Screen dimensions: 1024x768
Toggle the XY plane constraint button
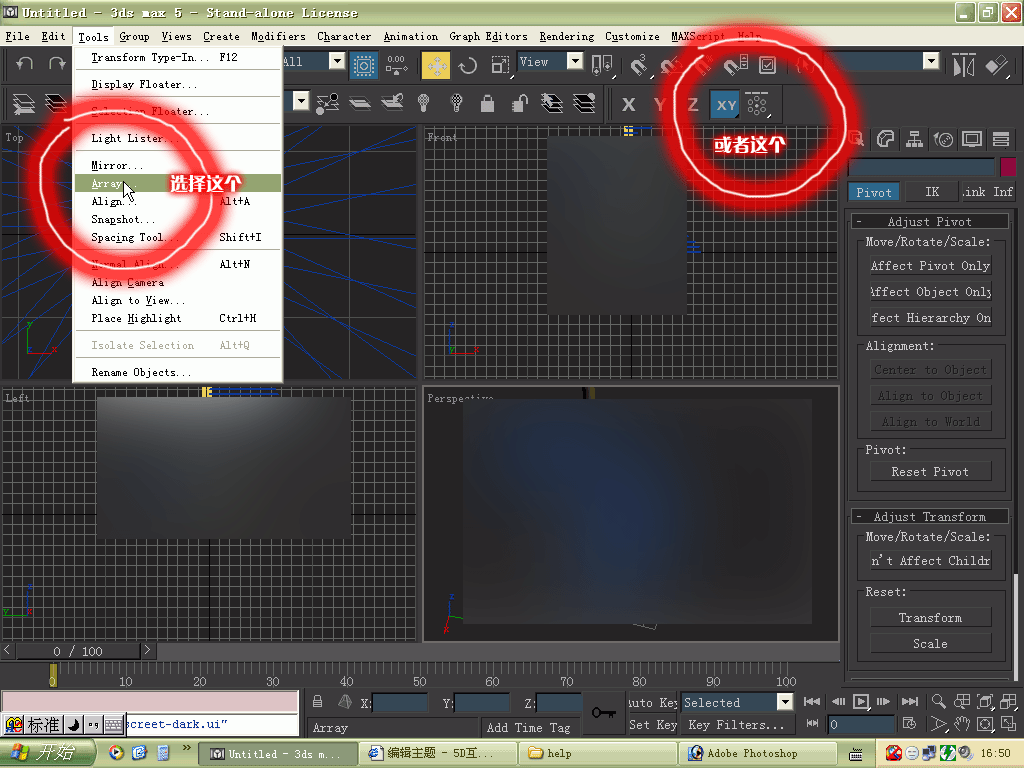pyautogui.click(x=726, y=104)
